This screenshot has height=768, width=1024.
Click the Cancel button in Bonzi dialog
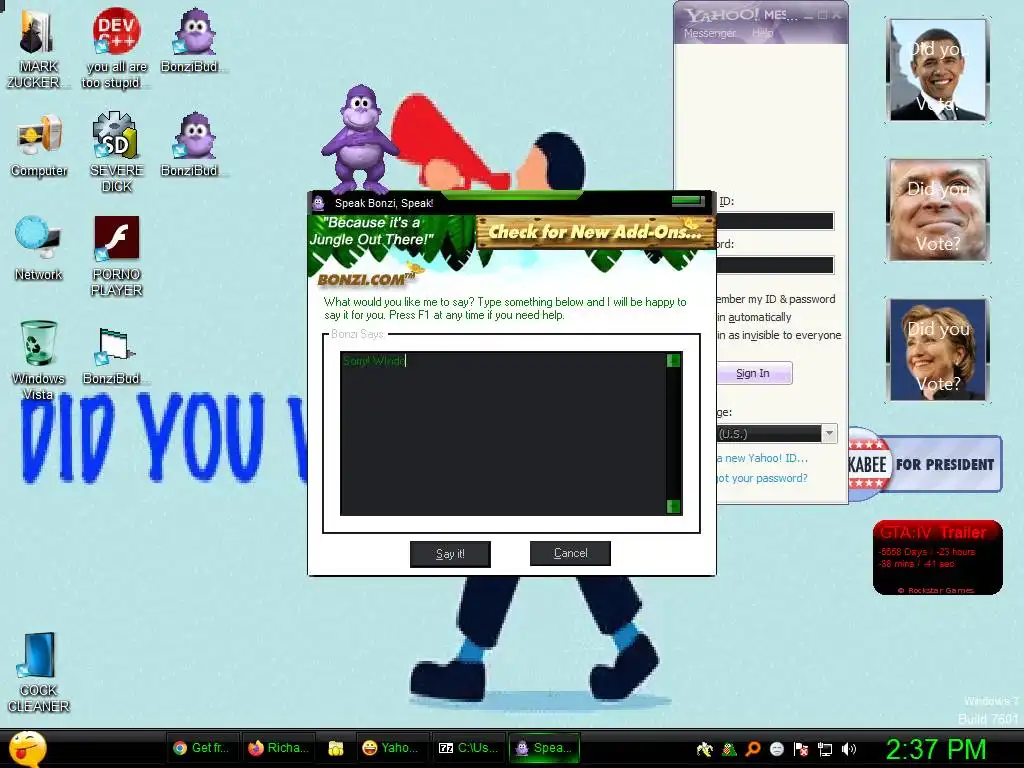pos(570,553)
